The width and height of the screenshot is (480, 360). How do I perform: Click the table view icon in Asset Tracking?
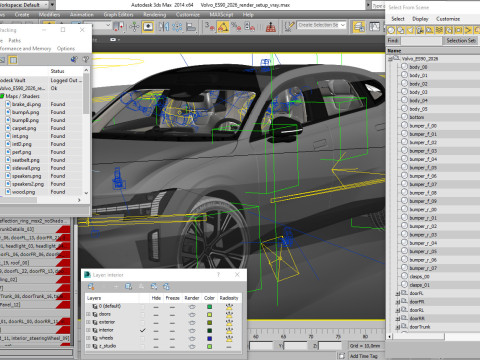pyautogui.click(x=13, y=60)
